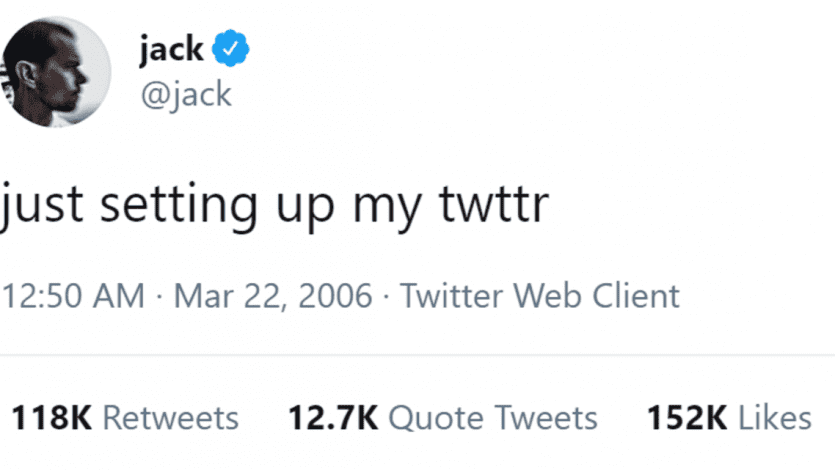The width and height of the screenshot is (835, 470).
Task: Click the Quote Tweets label
Action: coord(492,417)
